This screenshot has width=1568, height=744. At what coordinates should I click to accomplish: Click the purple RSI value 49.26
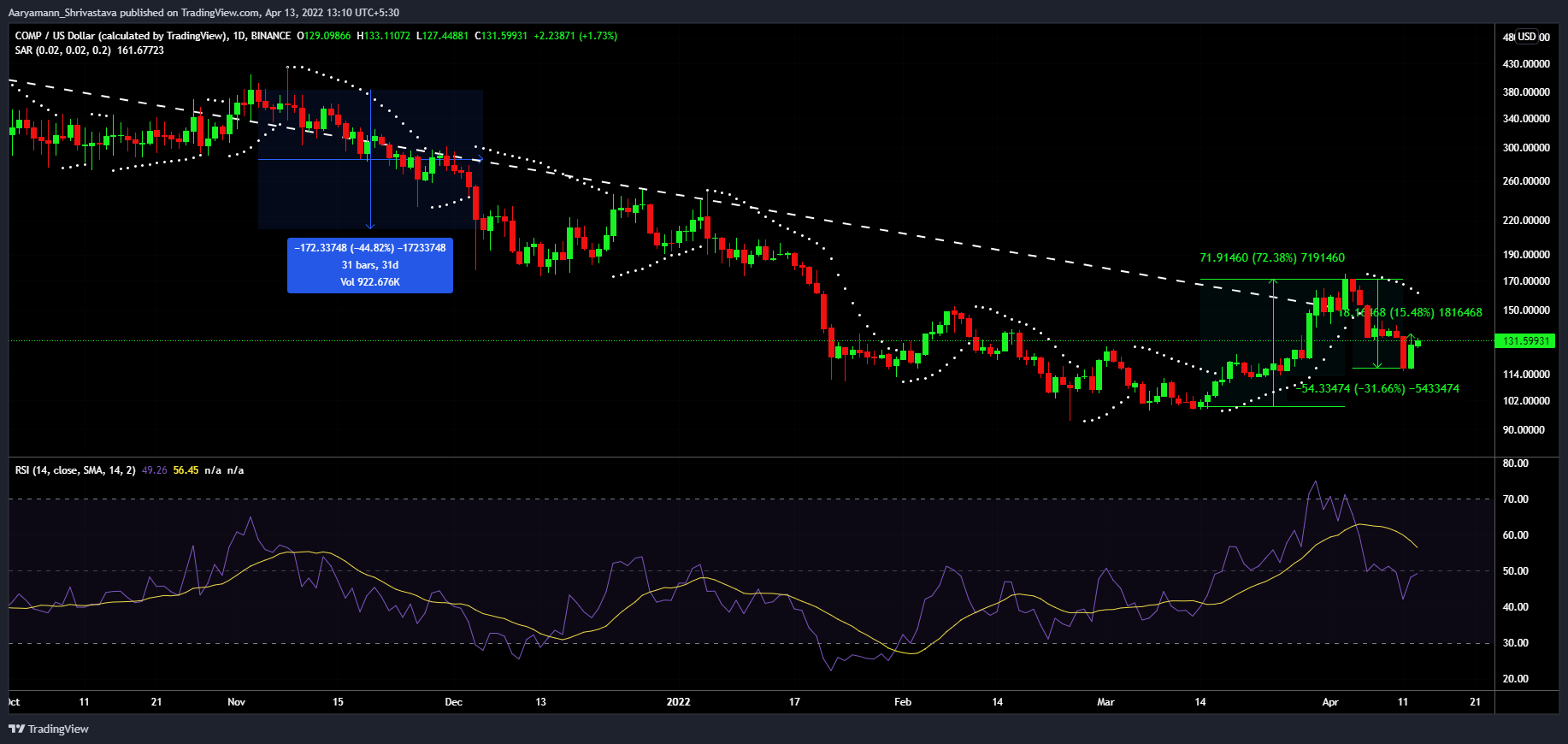point(155,470)
